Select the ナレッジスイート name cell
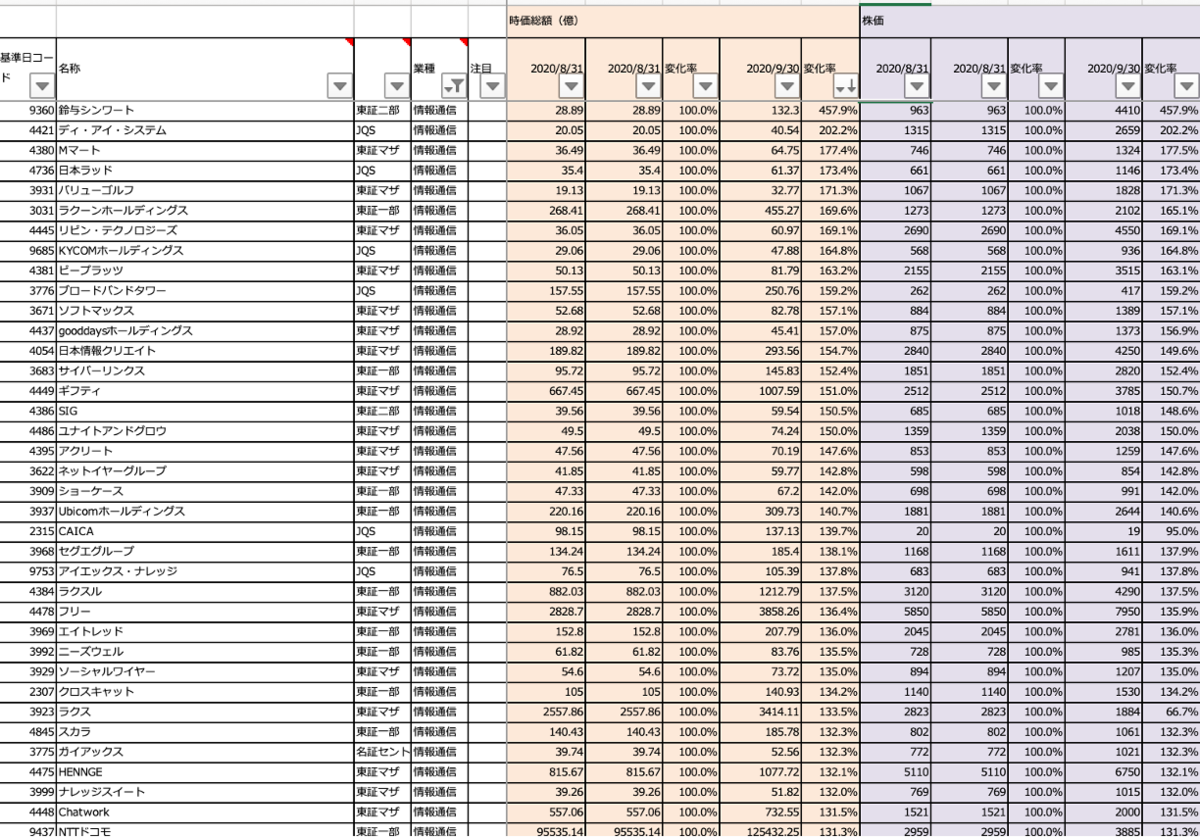The image size is (1200, 837). 205,791
